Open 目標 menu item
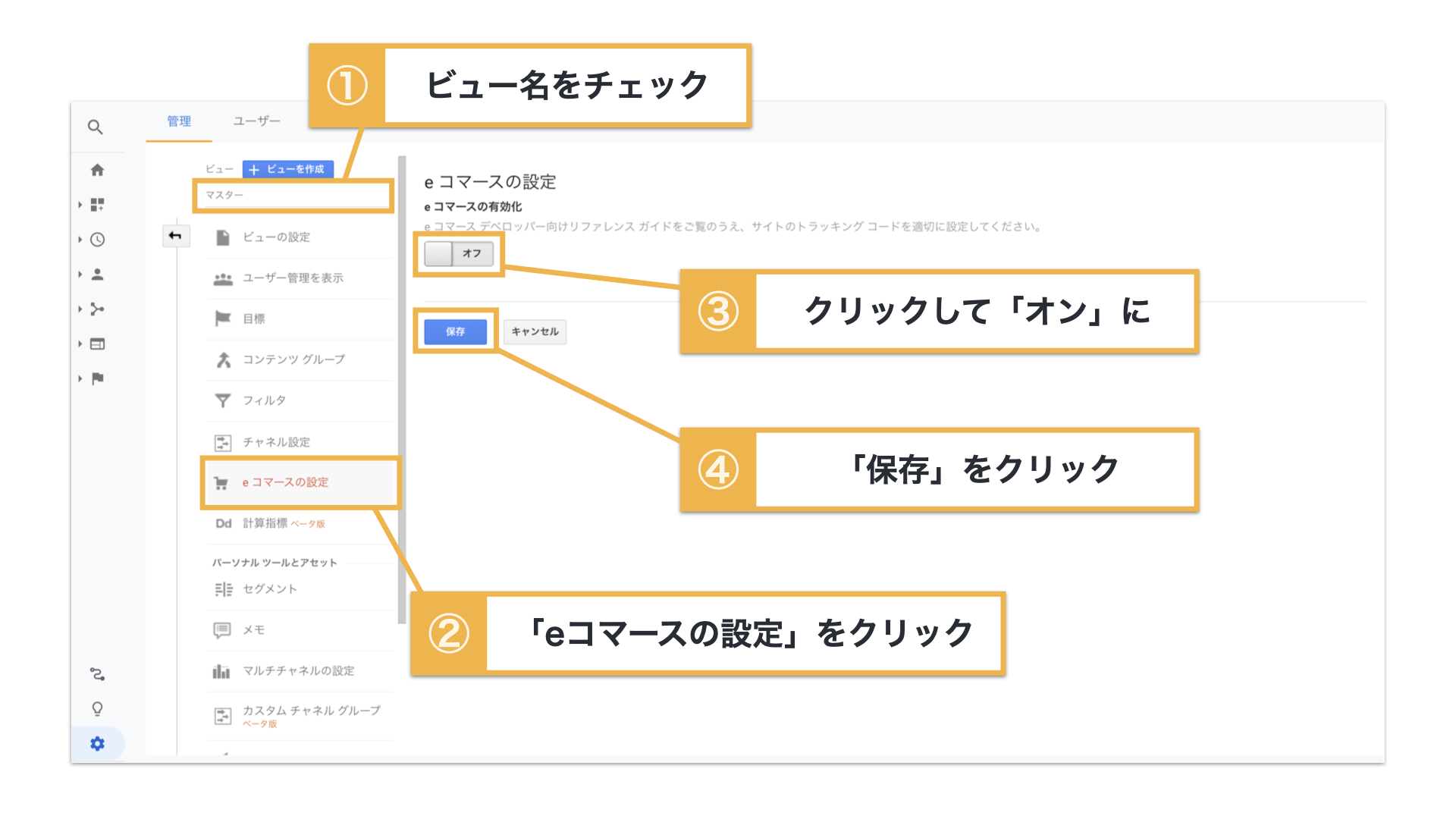This screenshot has height=819, width=1456. click(x=300, y=318)
